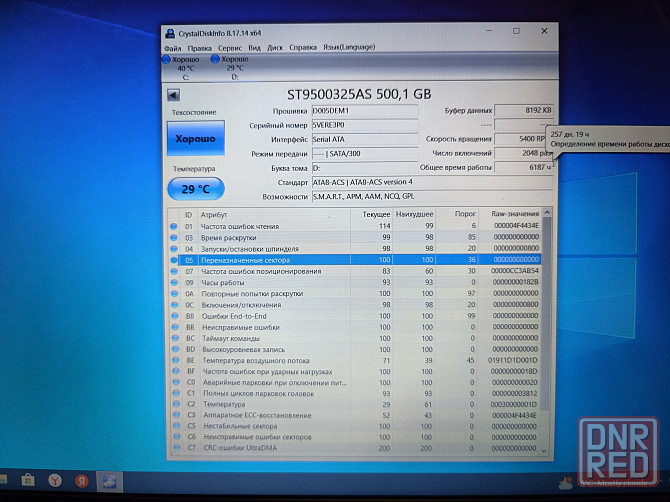Select row 05 Переназначенные сектора

[x=355, y=260]
